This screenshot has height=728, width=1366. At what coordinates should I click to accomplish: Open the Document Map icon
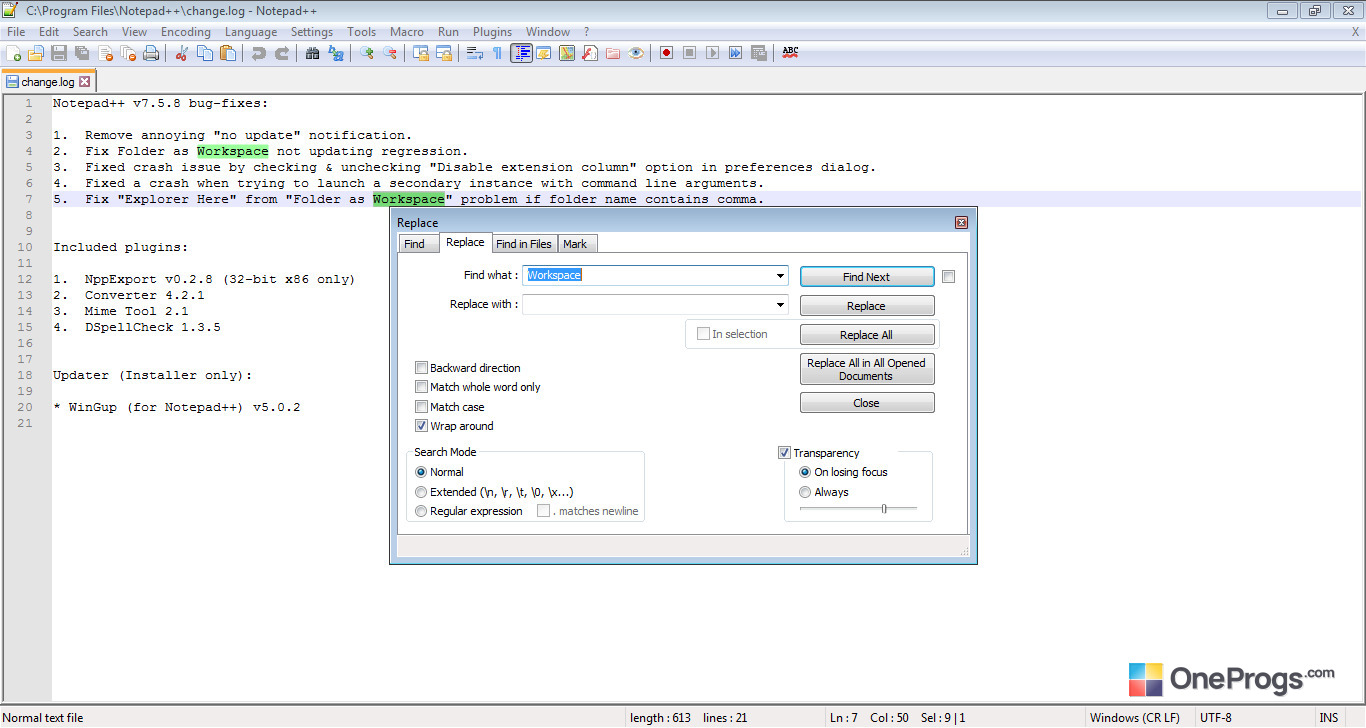point(567,53)
